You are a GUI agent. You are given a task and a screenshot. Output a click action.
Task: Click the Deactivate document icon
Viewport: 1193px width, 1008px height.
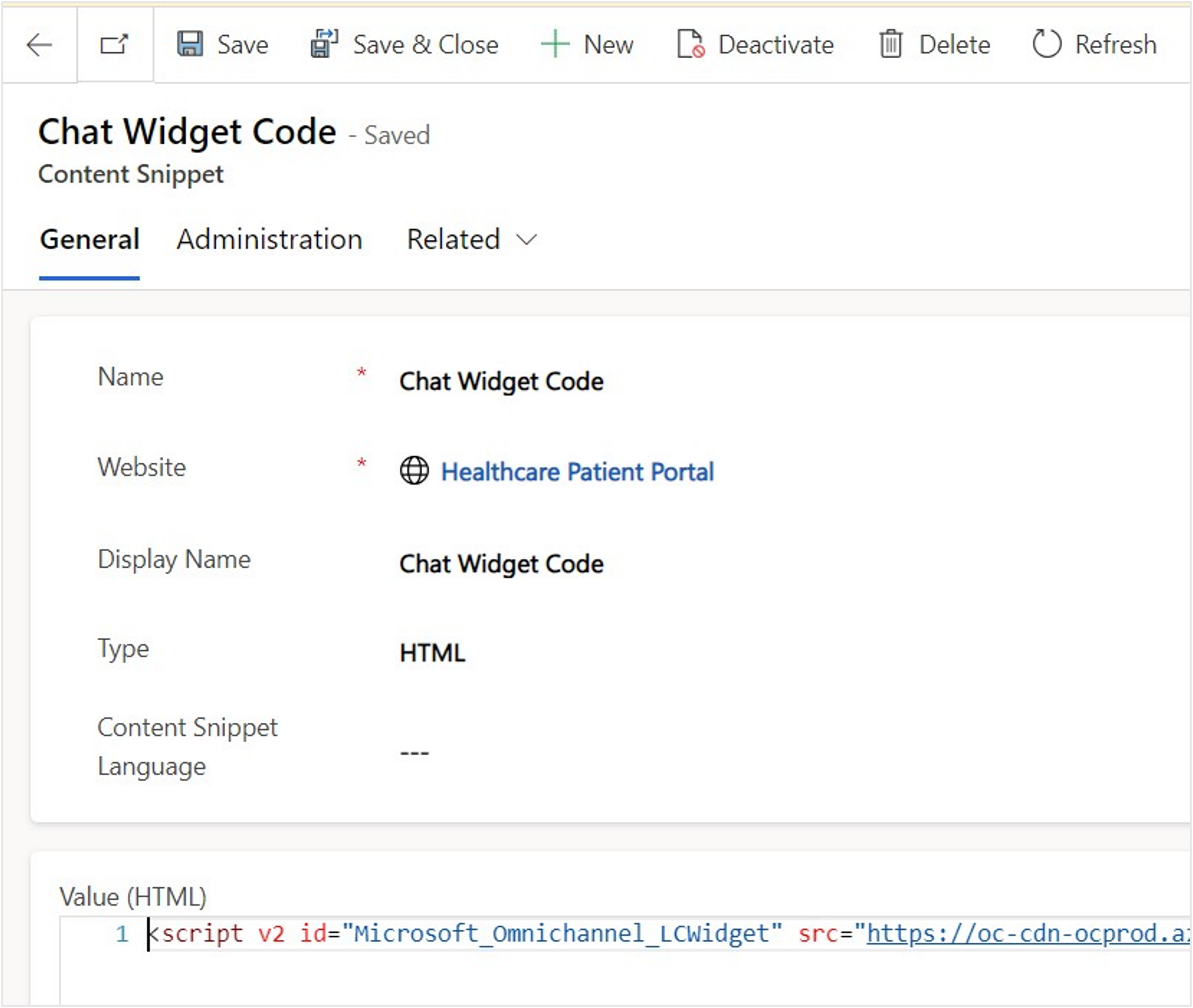(x=691, y=44)
